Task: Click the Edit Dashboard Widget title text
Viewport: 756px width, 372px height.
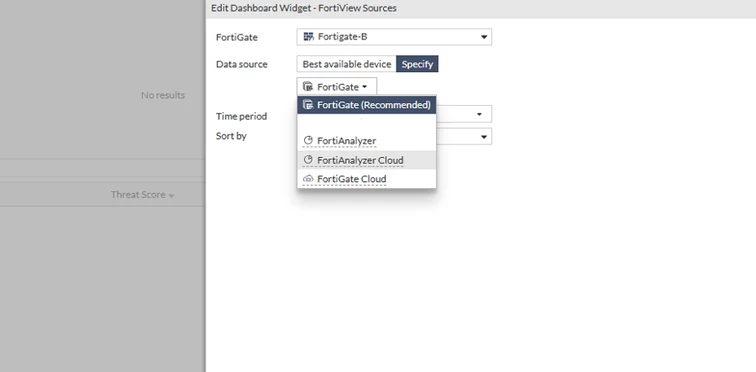Action: click(x=304, y=8)
